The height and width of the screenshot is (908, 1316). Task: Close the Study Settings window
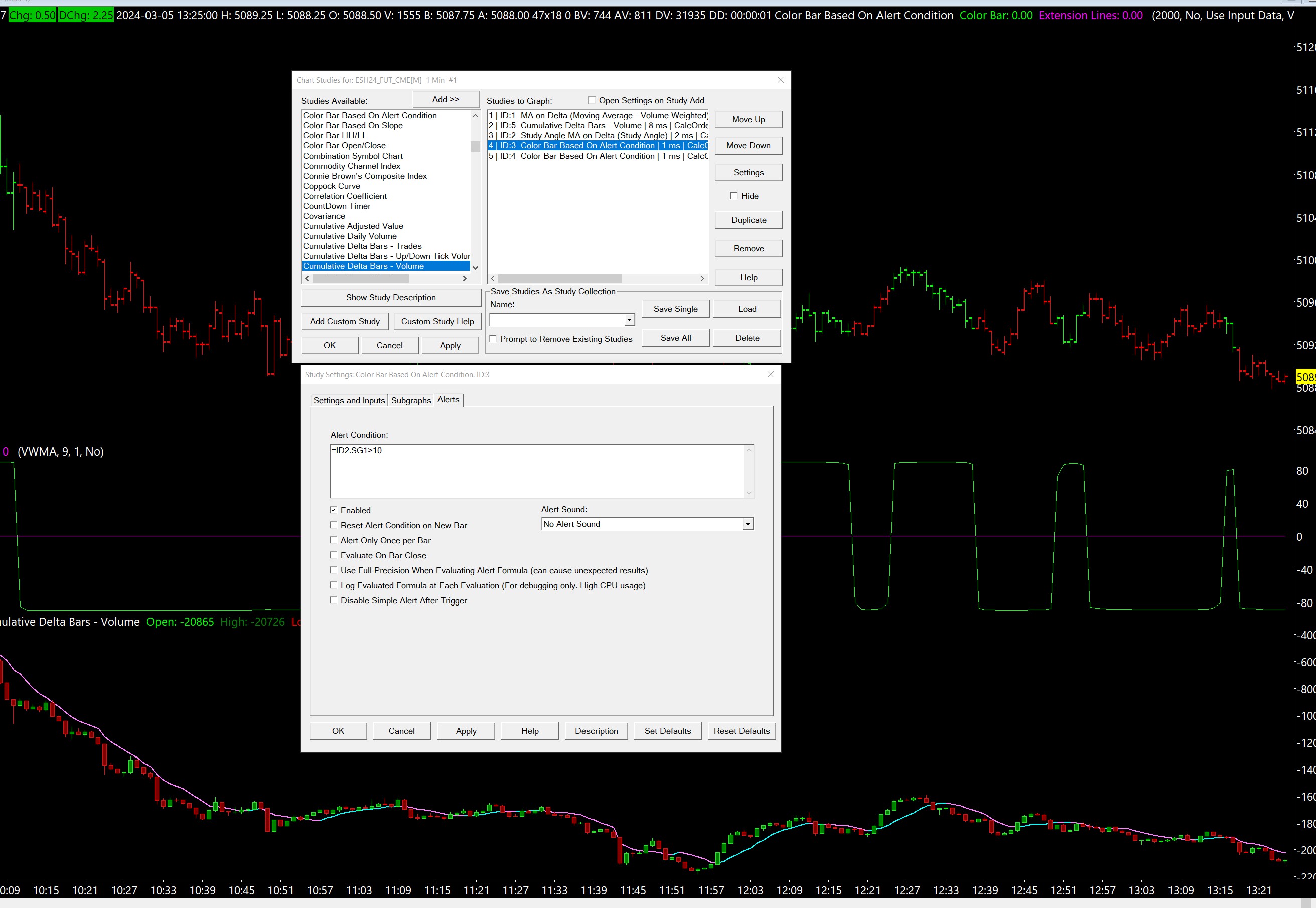(770, 374)
